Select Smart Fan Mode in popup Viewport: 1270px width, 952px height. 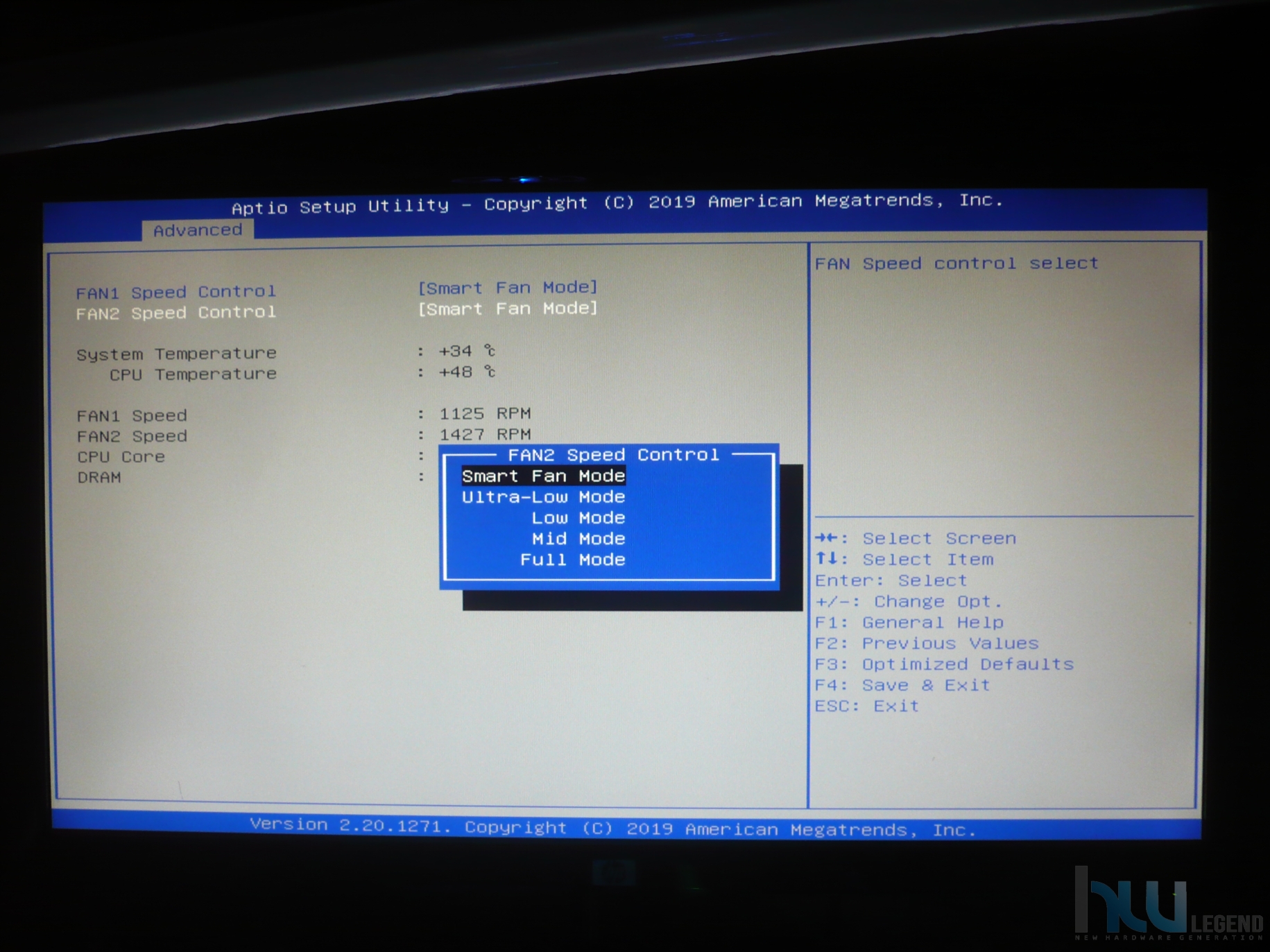[x=544, y=476]
